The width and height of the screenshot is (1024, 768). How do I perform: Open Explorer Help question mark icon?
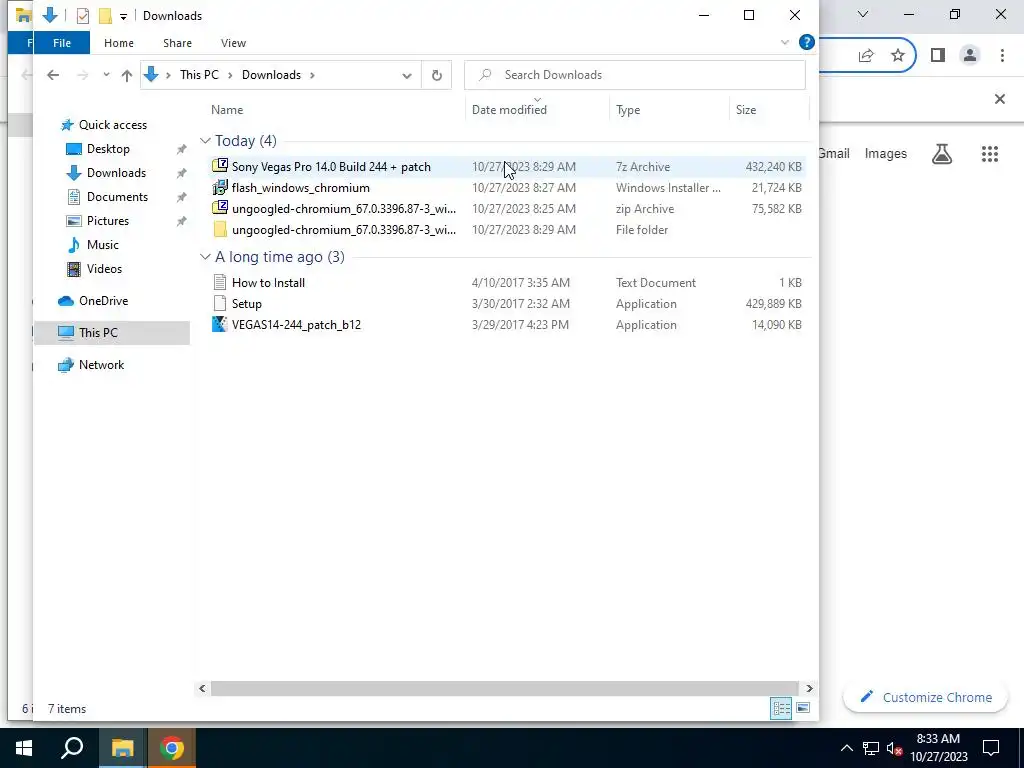[x=807, y=42]
